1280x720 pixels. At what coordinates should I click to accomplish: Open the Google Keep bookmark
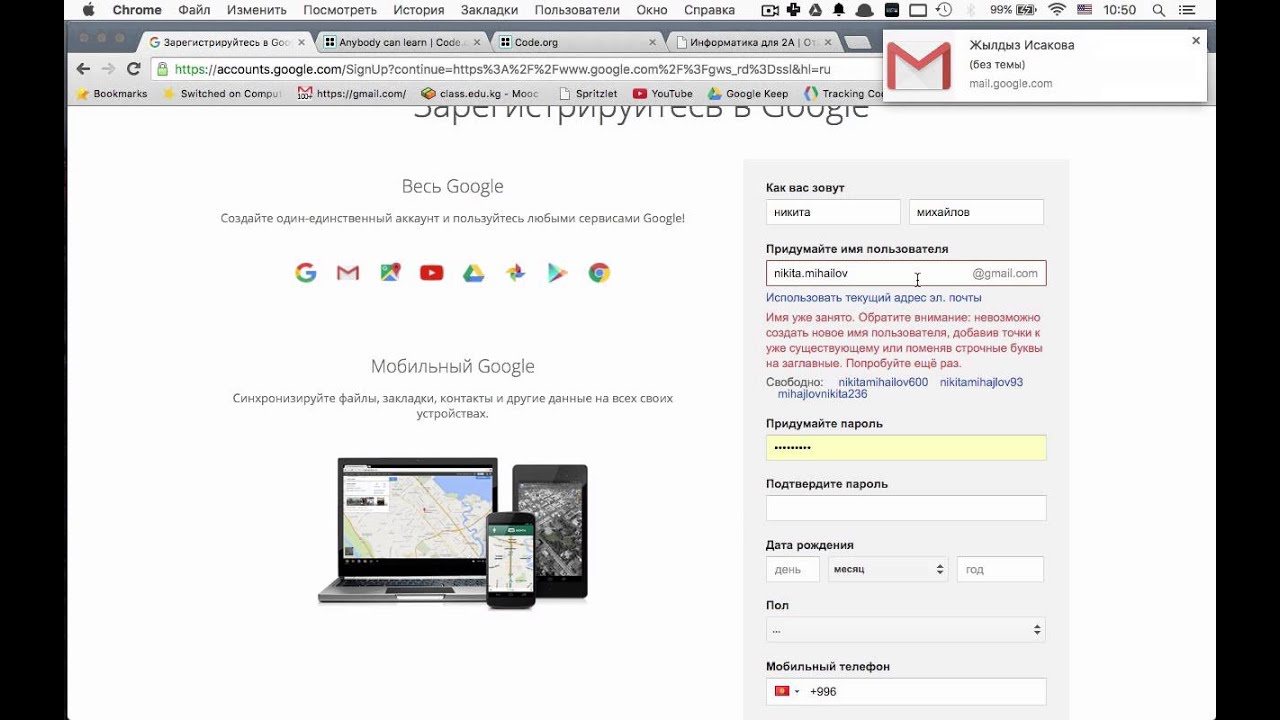748,94
